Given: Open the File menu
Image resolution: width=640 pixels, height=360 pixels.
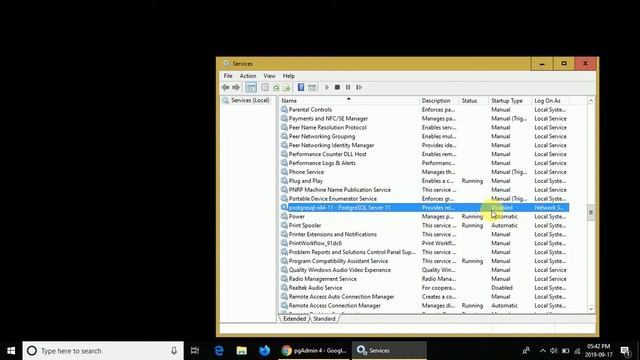Looking at the screenshot, I should coord(228,76).
